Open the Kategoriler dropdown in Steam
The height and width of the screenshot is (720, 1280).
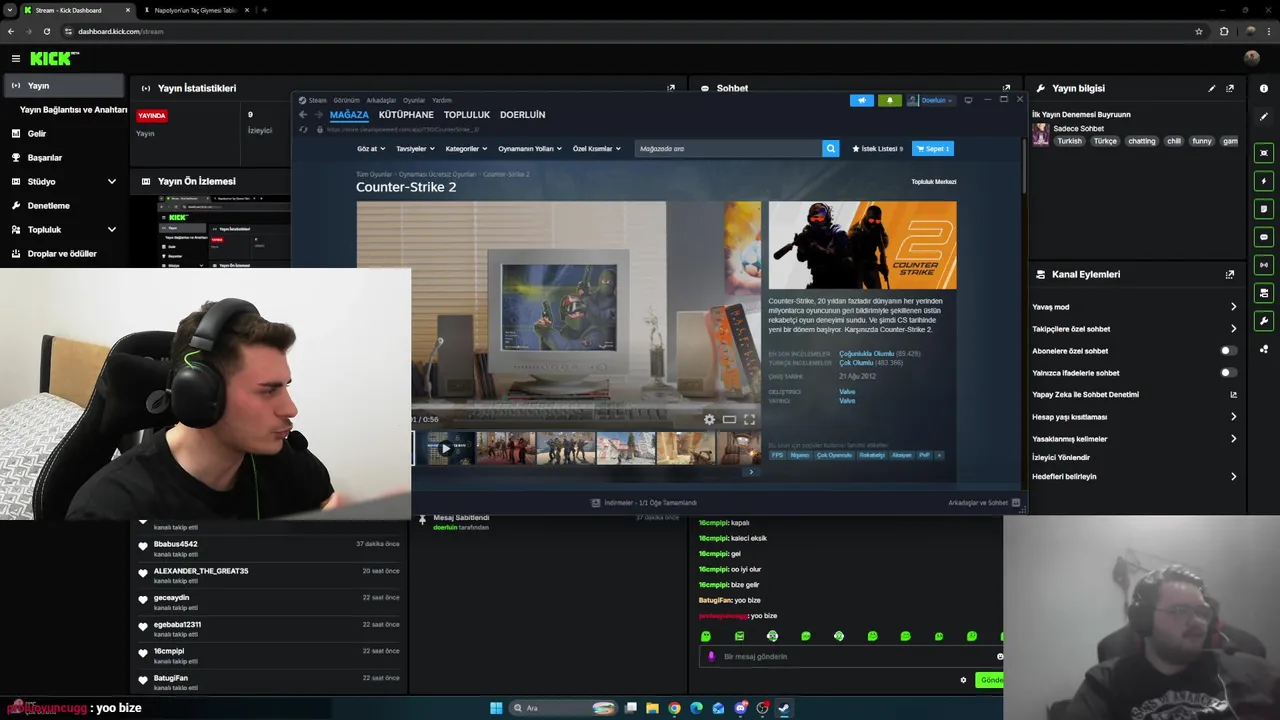click(466, 149)
